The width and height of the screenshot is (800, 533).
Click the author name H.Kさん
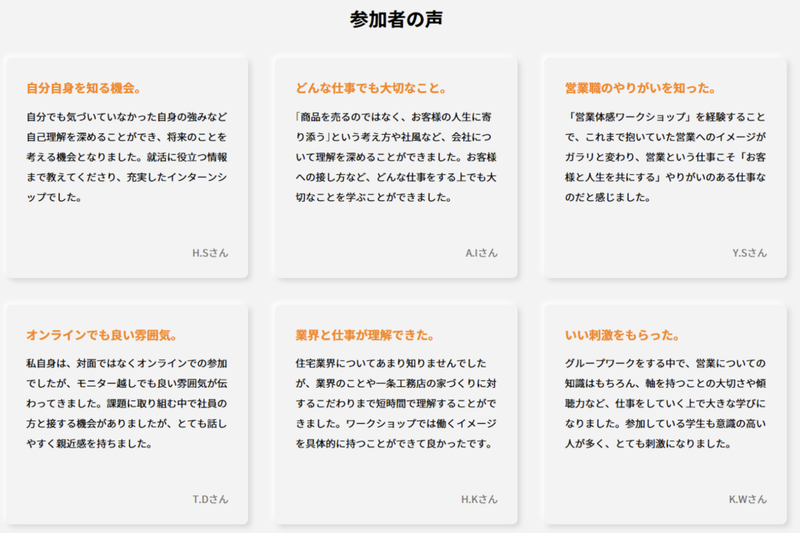click(x=479, y=499)
